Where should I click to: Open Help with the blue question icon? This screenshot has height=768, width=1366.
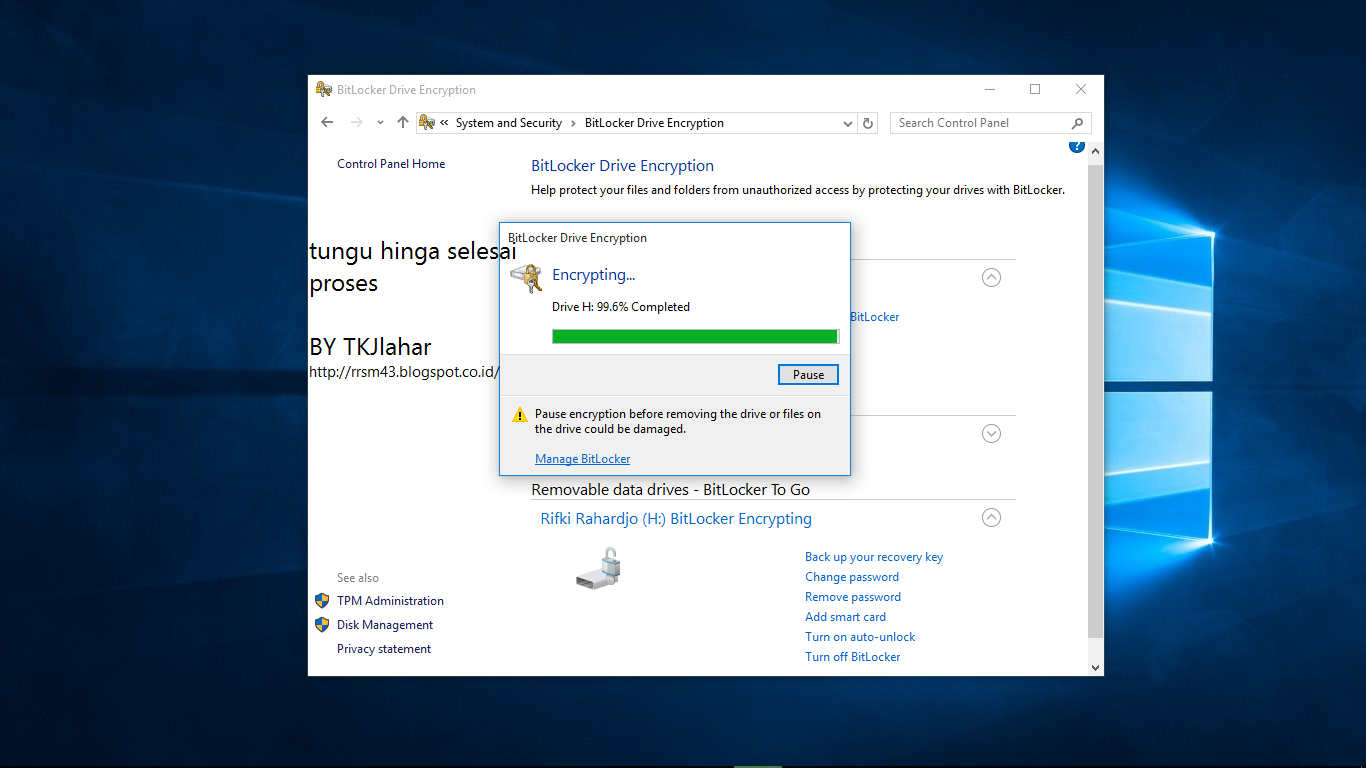[x=1076, y=146]
